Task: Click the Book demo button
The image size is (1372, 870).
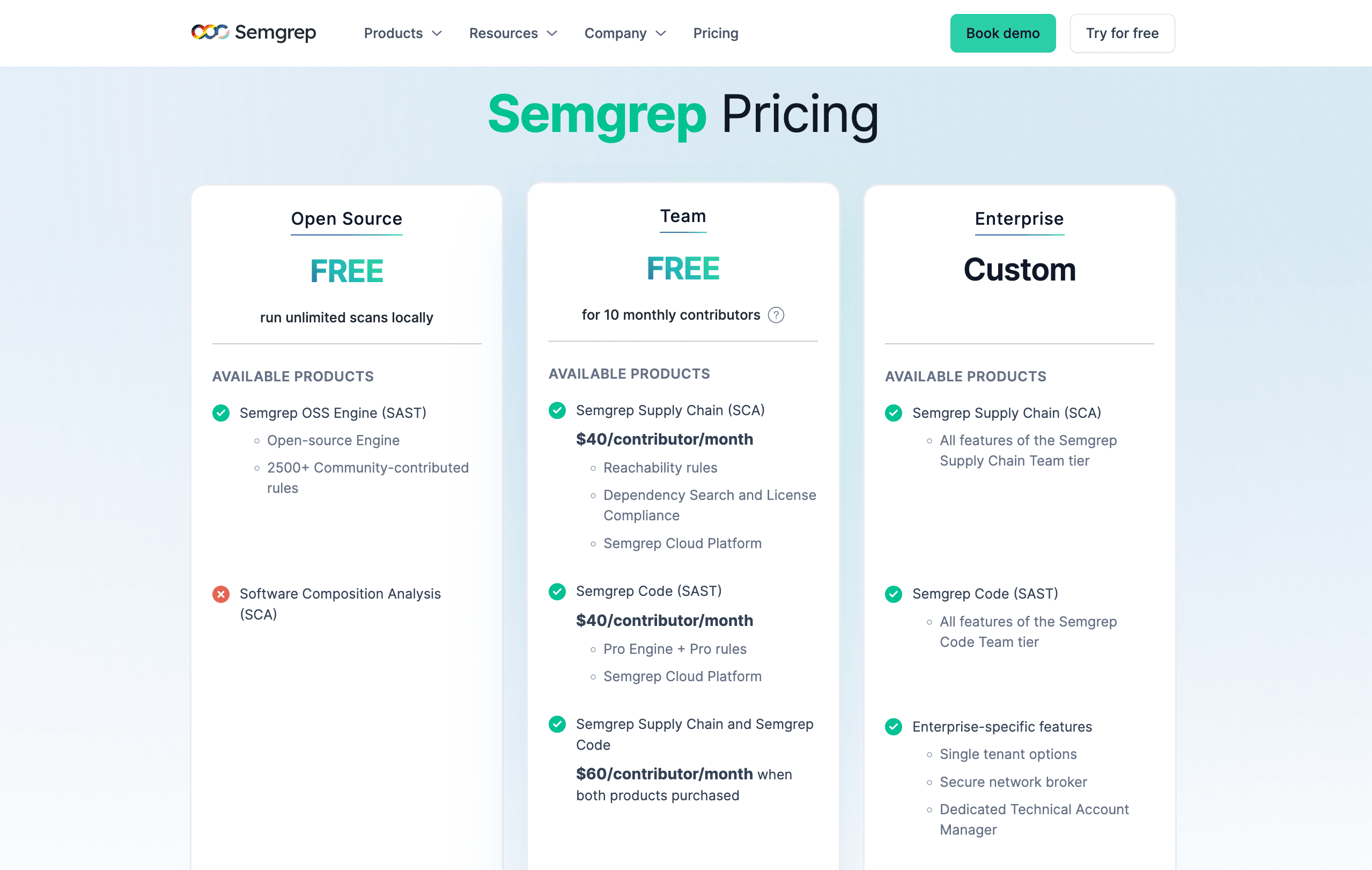Action: tap(1002, 33)
